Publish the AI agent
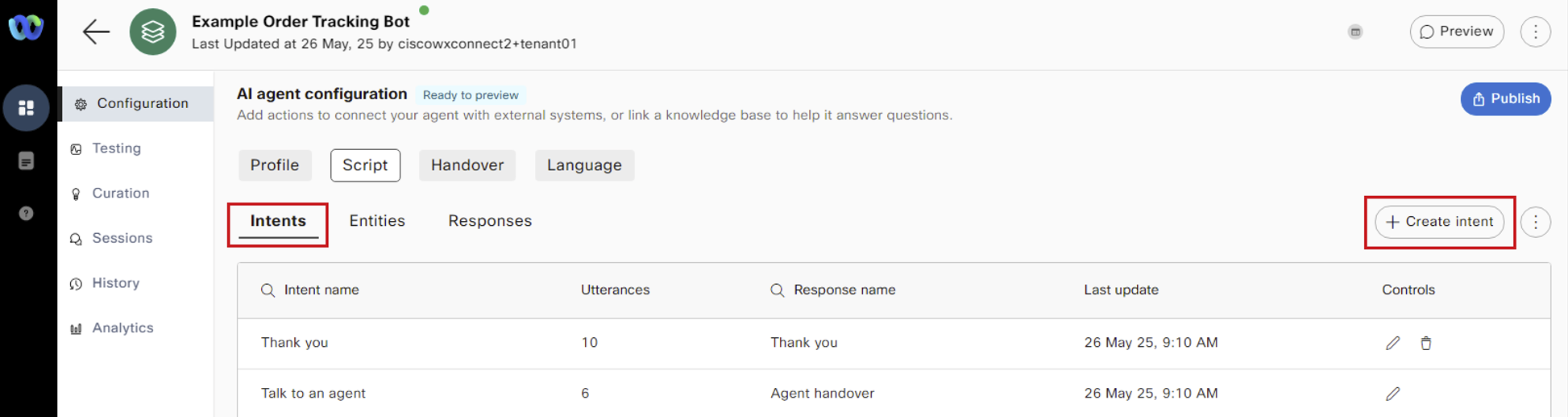Image resolution: width=1568 pixels, height=417 pixels. click(1505, 99)
